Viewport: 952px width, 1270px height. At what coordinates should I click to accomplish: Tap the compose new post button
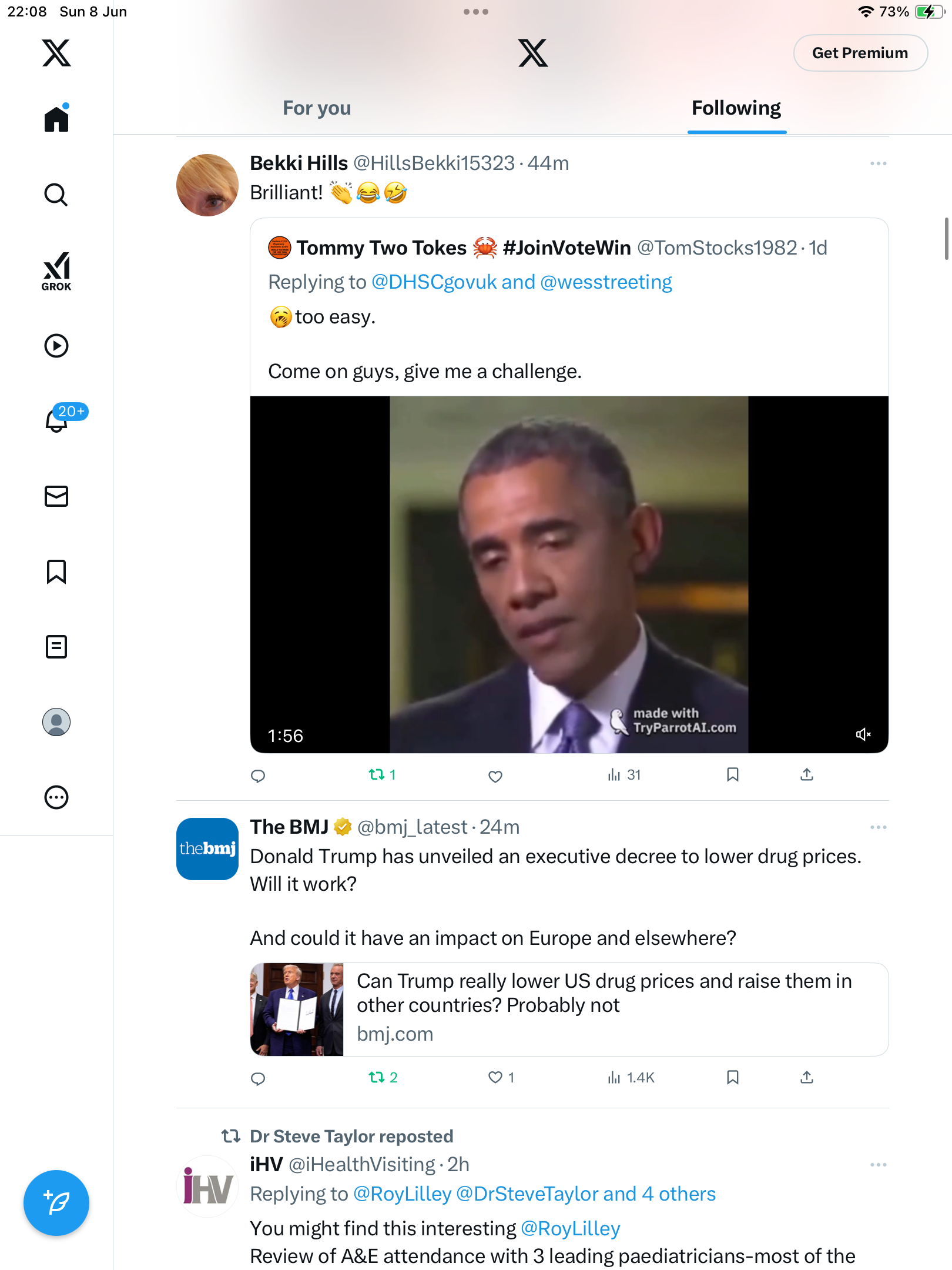(56, 1203)
